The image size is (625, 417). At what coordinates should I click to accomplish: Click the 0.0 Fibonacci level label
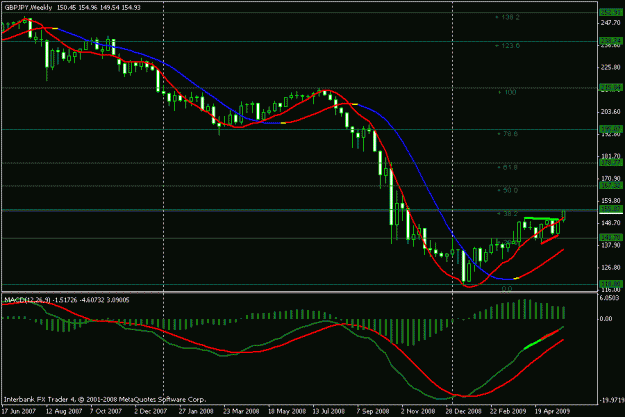click(x=507, y=289)
